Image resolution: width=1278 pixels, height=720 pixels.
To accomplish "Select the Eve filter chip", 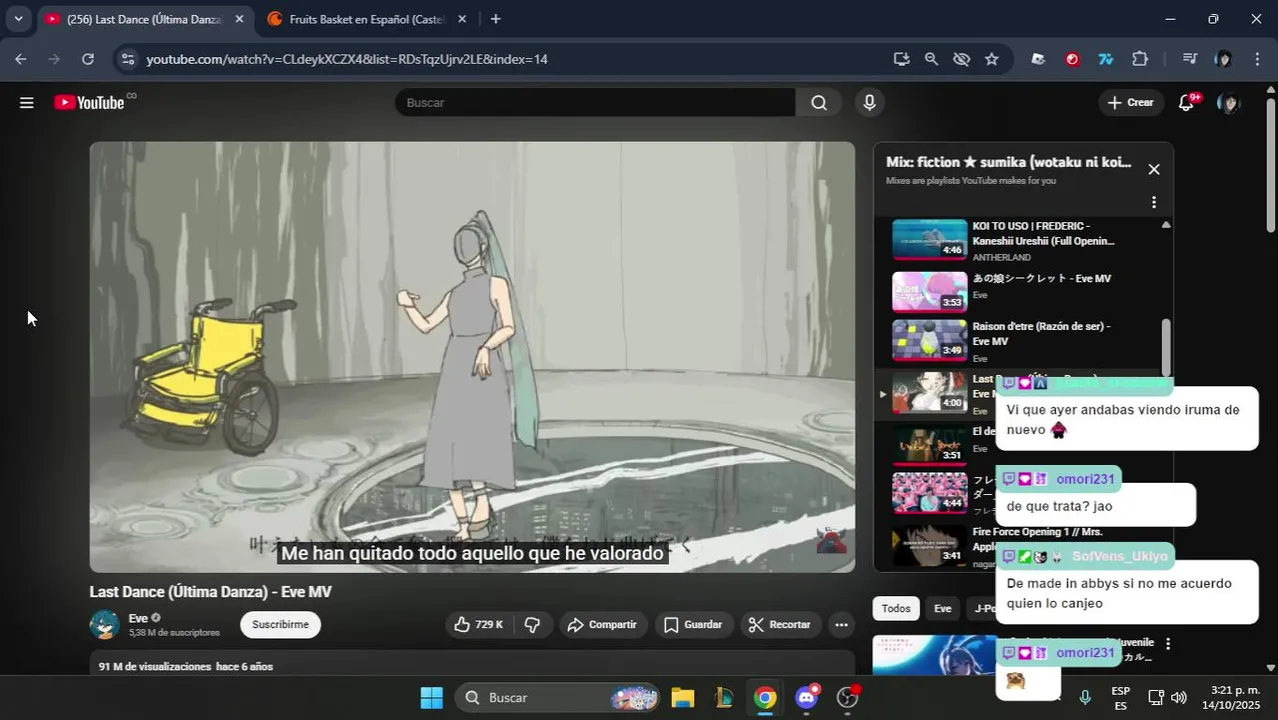I will click(943, 608).
